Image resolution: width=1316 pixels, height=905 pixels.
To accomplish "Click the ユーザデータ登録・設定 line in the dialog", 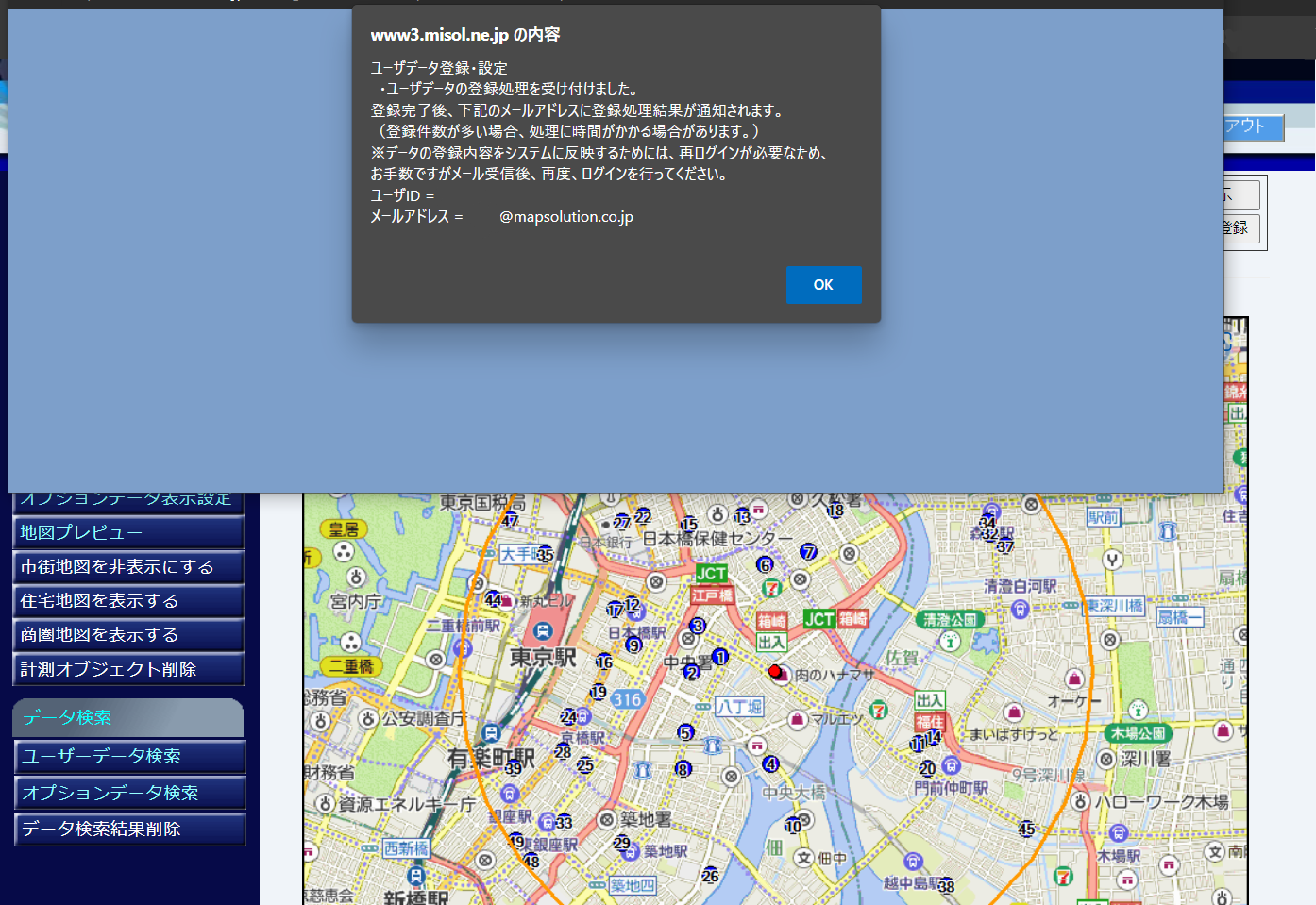I will pyautogui.click(x=439, y=68).
